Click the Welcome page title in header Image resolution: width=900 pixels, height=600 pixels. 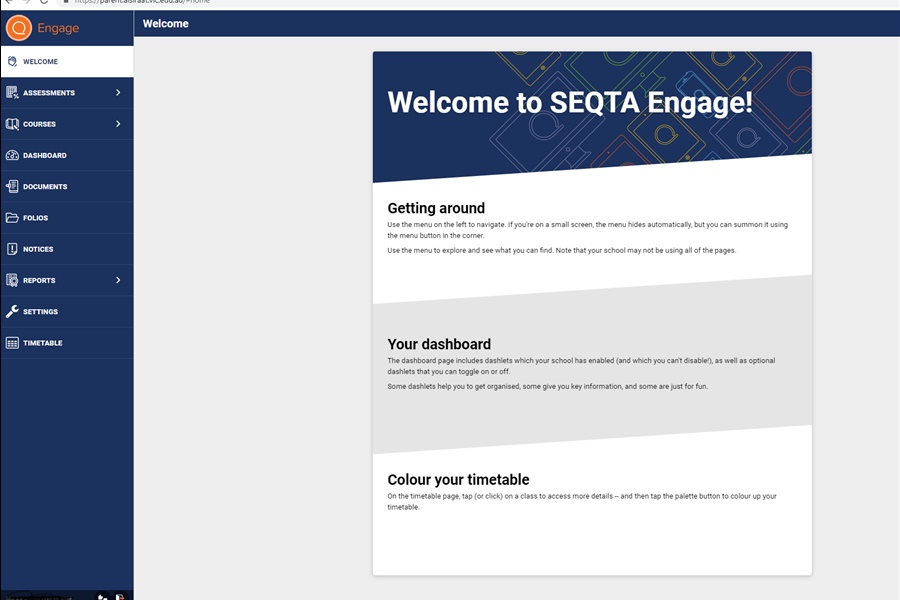coord(165,24)
